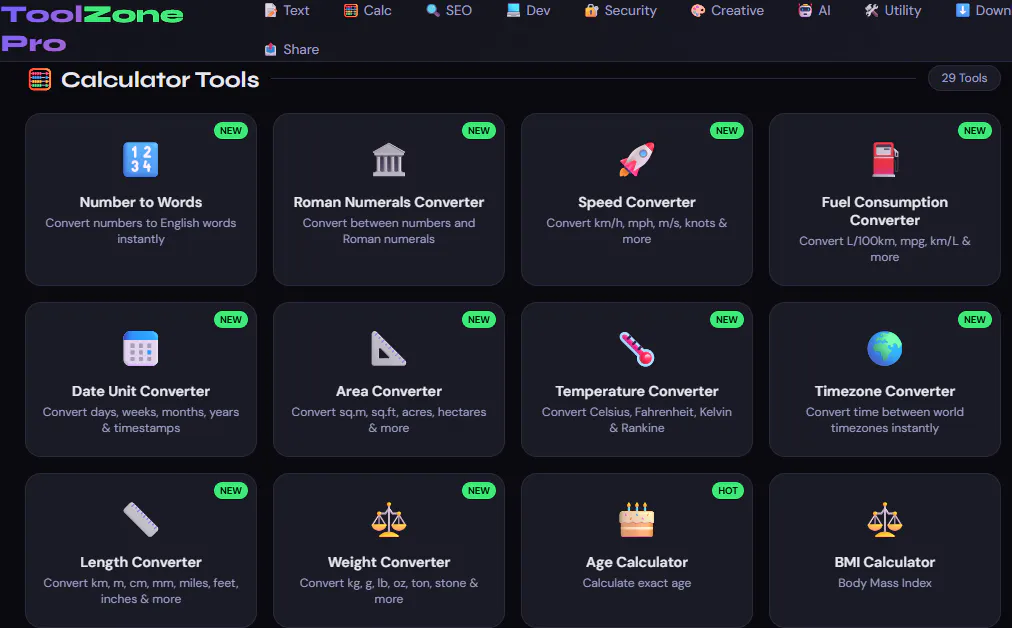Click the Temperature Converter thermometer icon
Viewport: 1012px width, 628px height.
[x=636, y=349]
